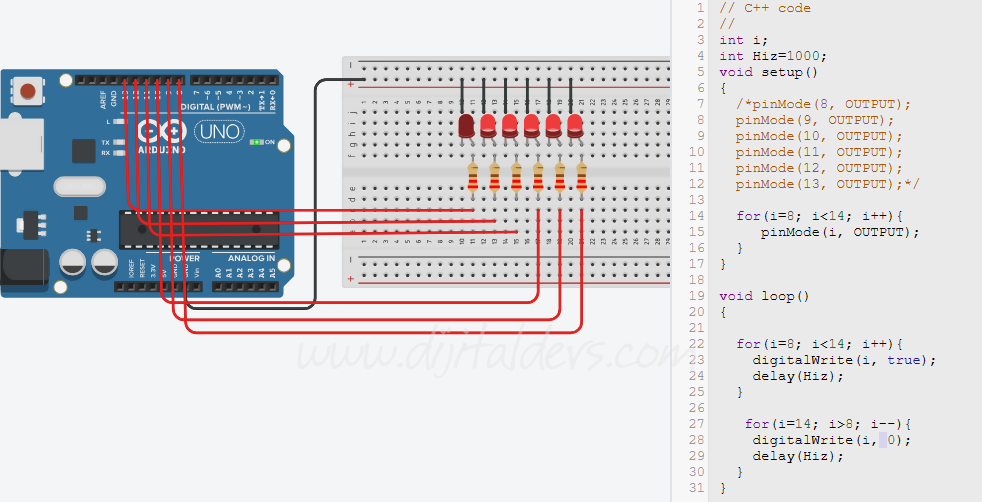The width and height of the screenshot is (982, 502).
Task: Select the resistor in breadboard column 15
Action: pos(516,177)
